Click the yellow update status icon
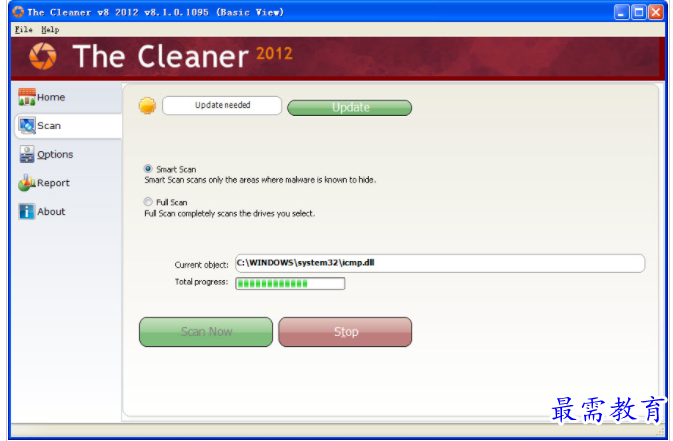This screenshot has height=441, width=673. pos(147,106)
